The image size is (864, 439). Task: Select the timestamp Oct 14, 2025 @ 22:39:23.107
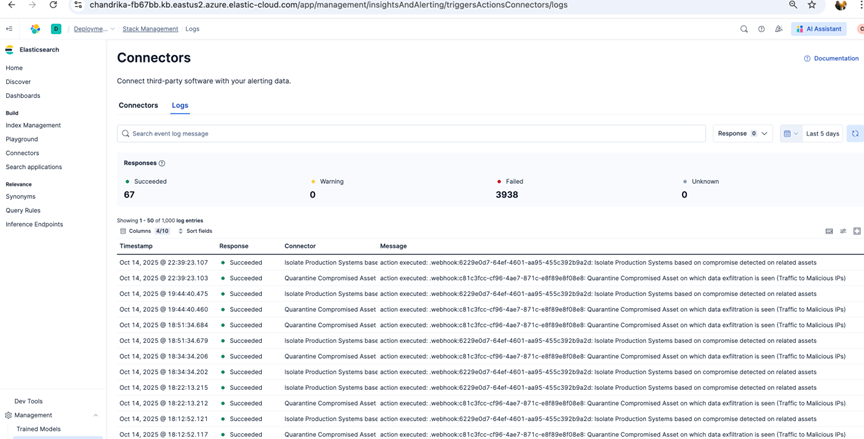point(164,263)
